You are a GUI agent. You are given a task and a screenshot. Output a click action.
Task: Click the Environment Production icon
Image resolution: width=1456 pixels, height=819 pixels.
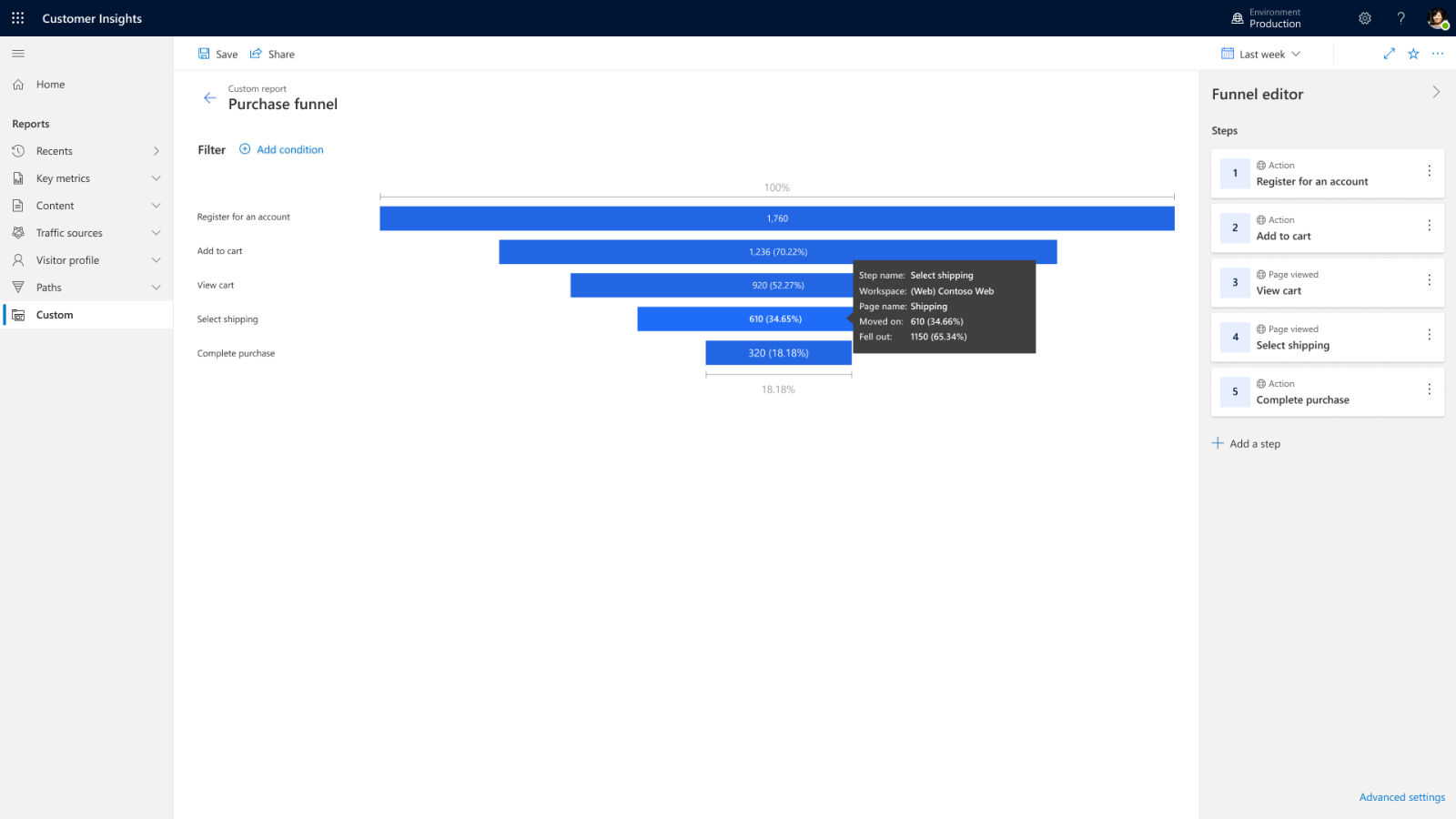[x=1237, y=18]
